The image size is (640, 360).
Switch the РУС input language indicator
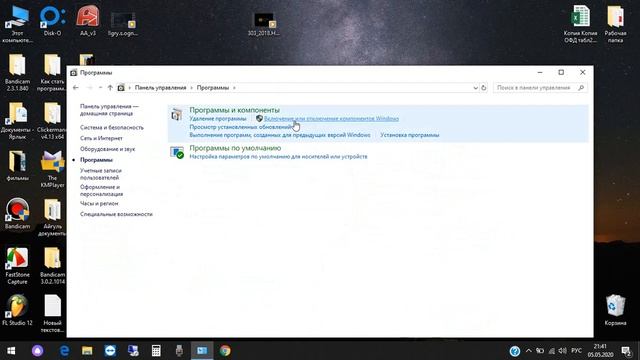pyautogui.click(x=576, y=351)
